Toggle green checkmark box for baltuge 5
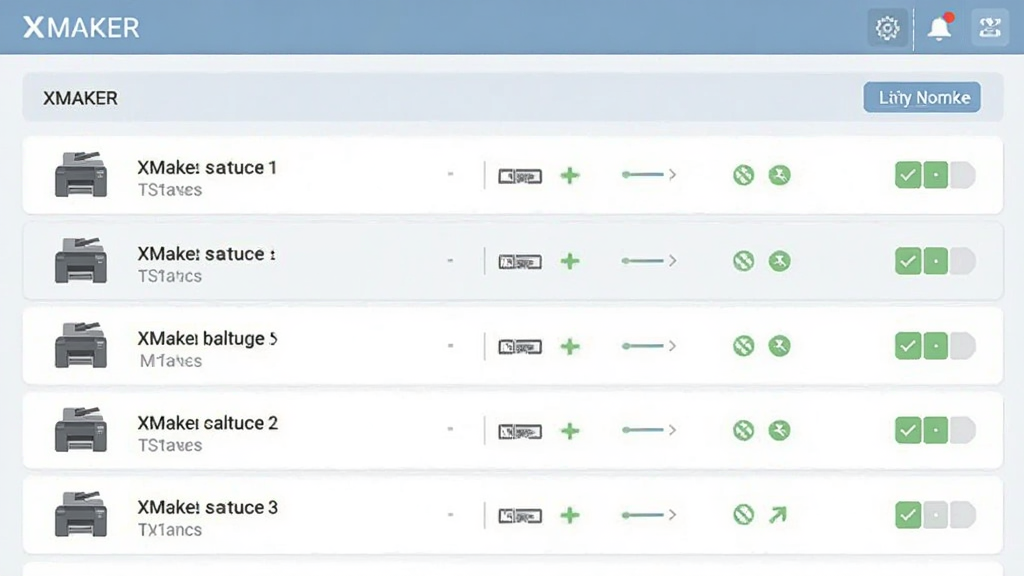This screenshot has width=1024, height=576. coord(908,345)
